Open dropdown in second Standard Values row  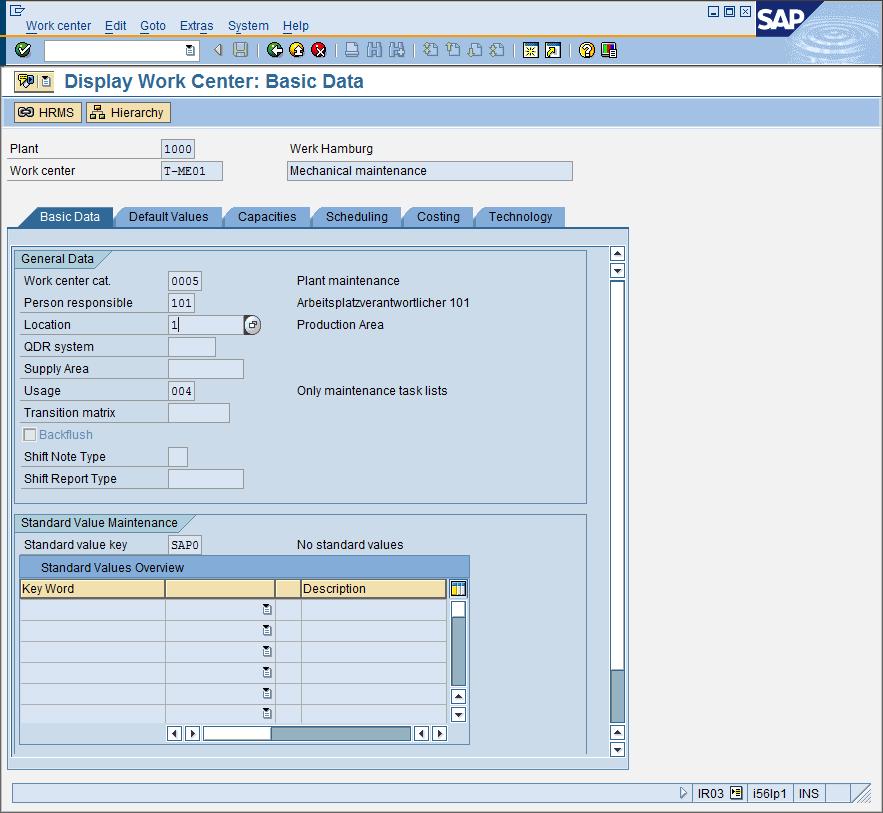pyautogui.click(x=267, y=630)
